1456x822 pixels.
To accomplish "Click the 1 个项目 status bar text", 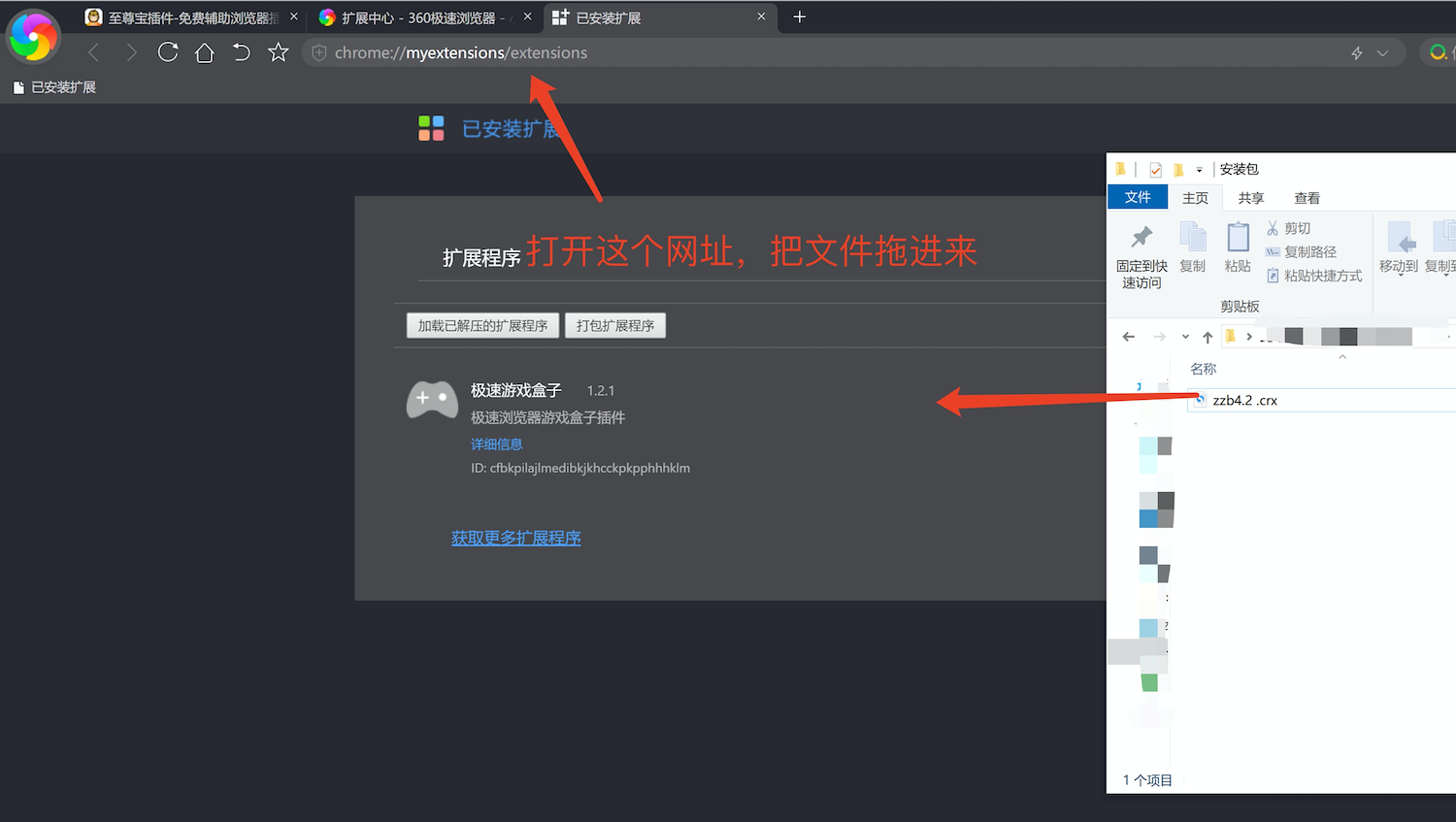I will [x=1147, y=780].
